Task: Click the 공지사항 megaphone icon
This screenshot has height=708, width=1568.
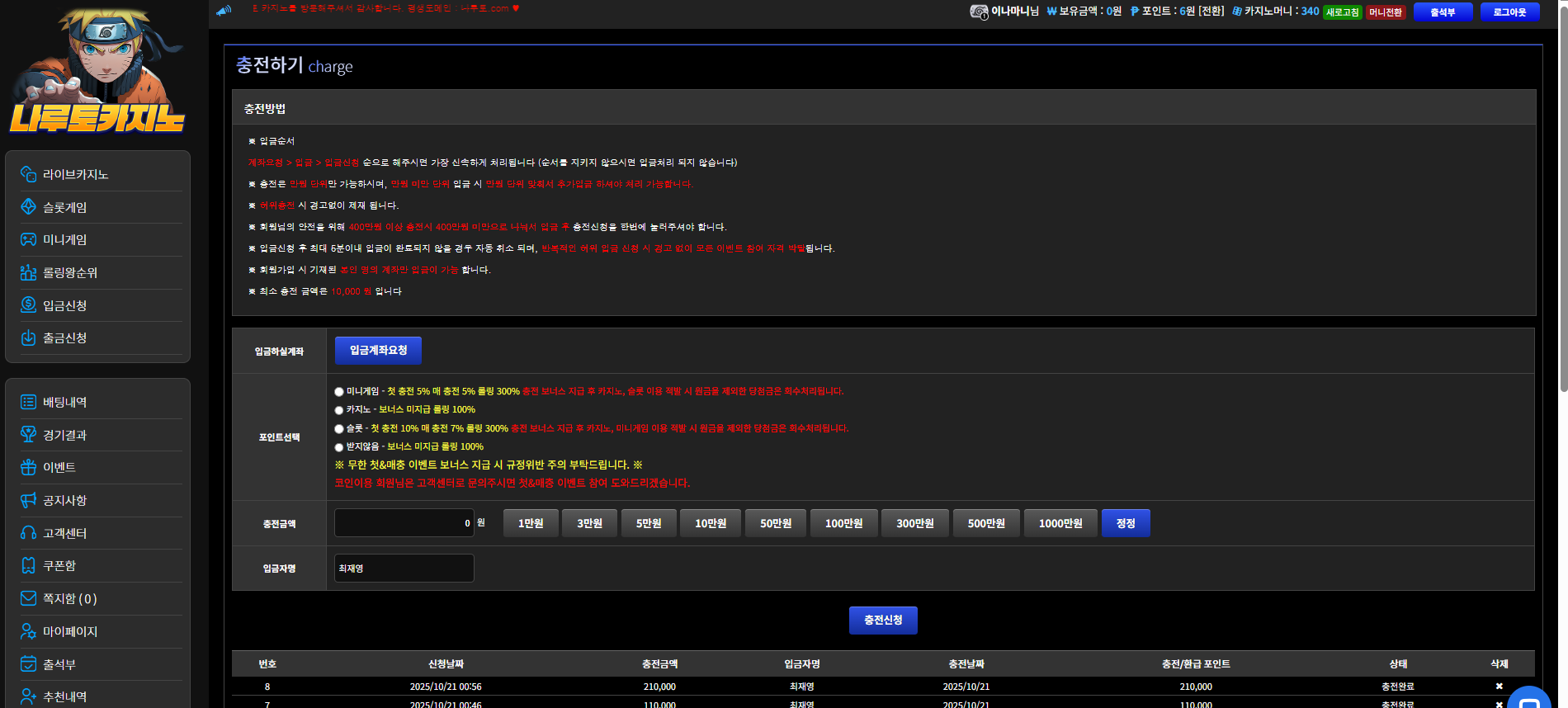Action: tap(28, 500)
